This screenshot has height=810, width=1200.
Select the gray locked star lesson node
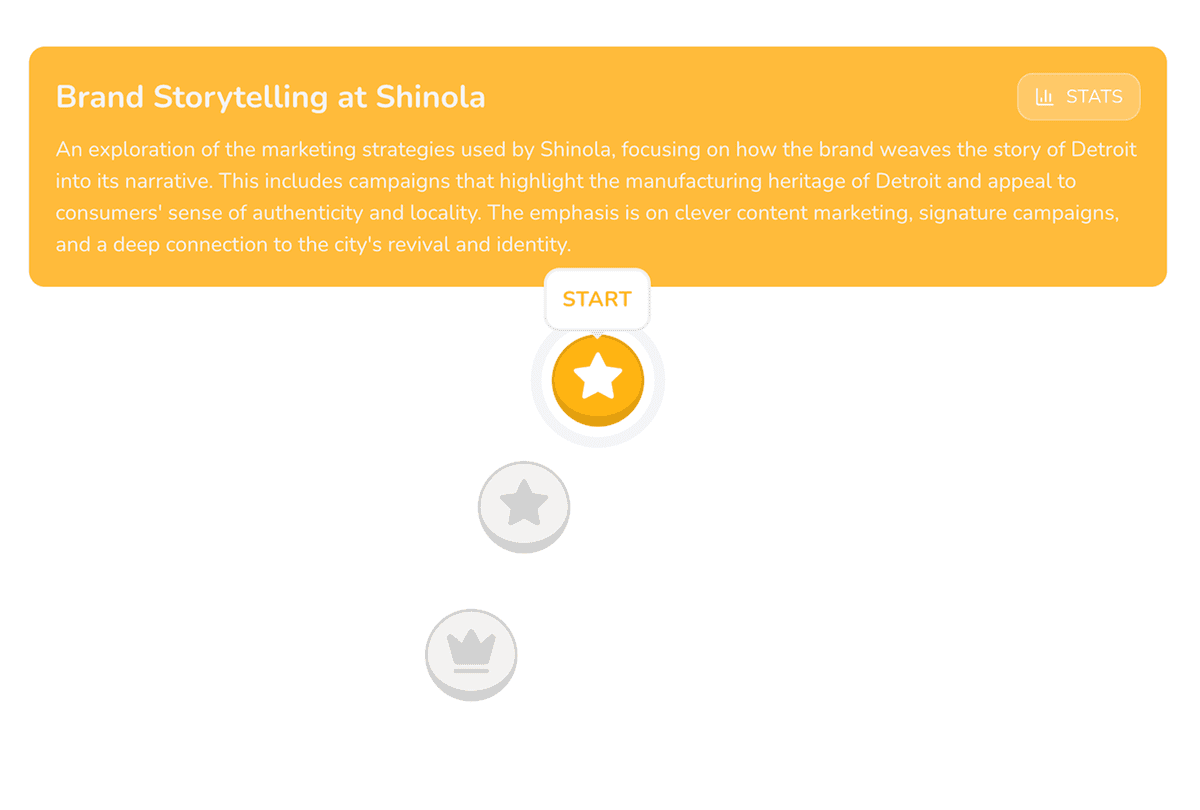(524, 507)
